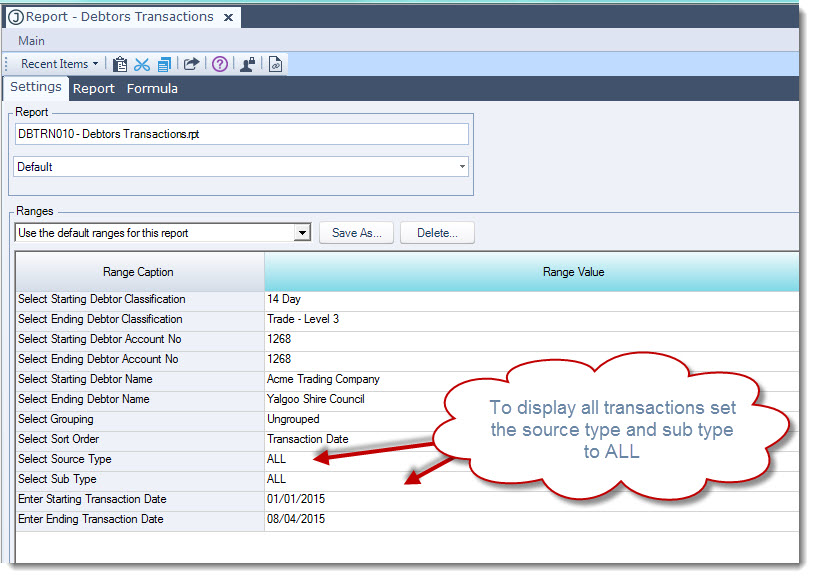Select 'Select Starting Debtor Name' caption

coord(140,380)
